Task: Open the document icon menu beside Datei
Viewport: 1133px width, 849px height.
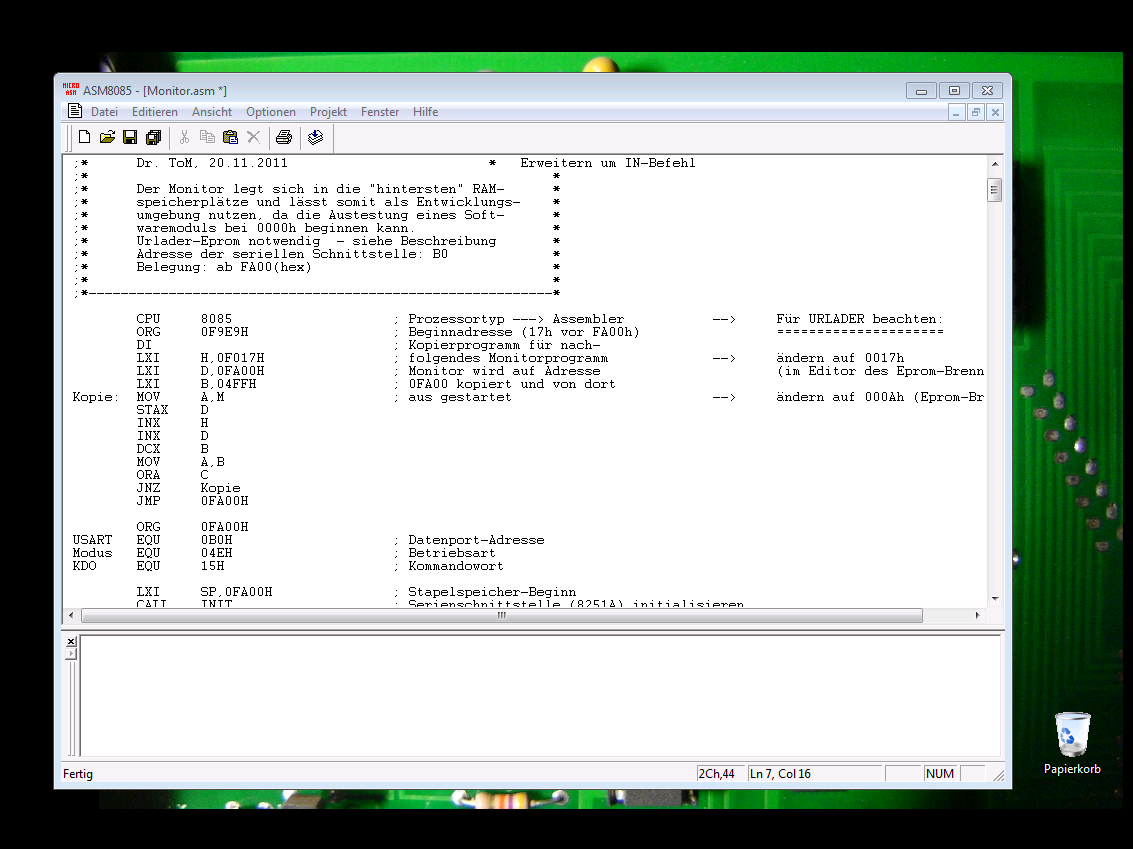Action: tap(74, 111)
